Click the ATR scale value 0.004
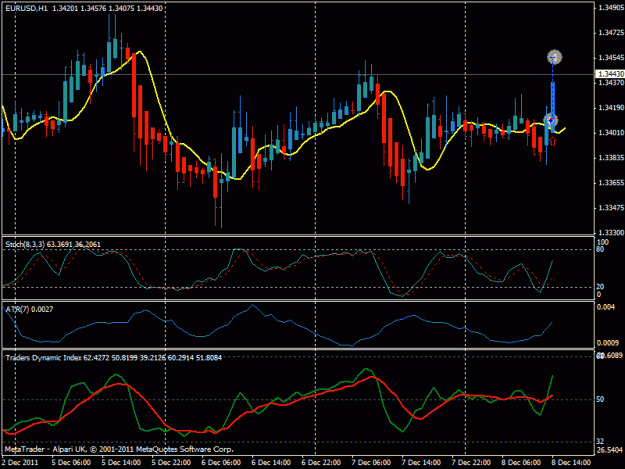This screenshot has height=469, width=625. (605, 307)
